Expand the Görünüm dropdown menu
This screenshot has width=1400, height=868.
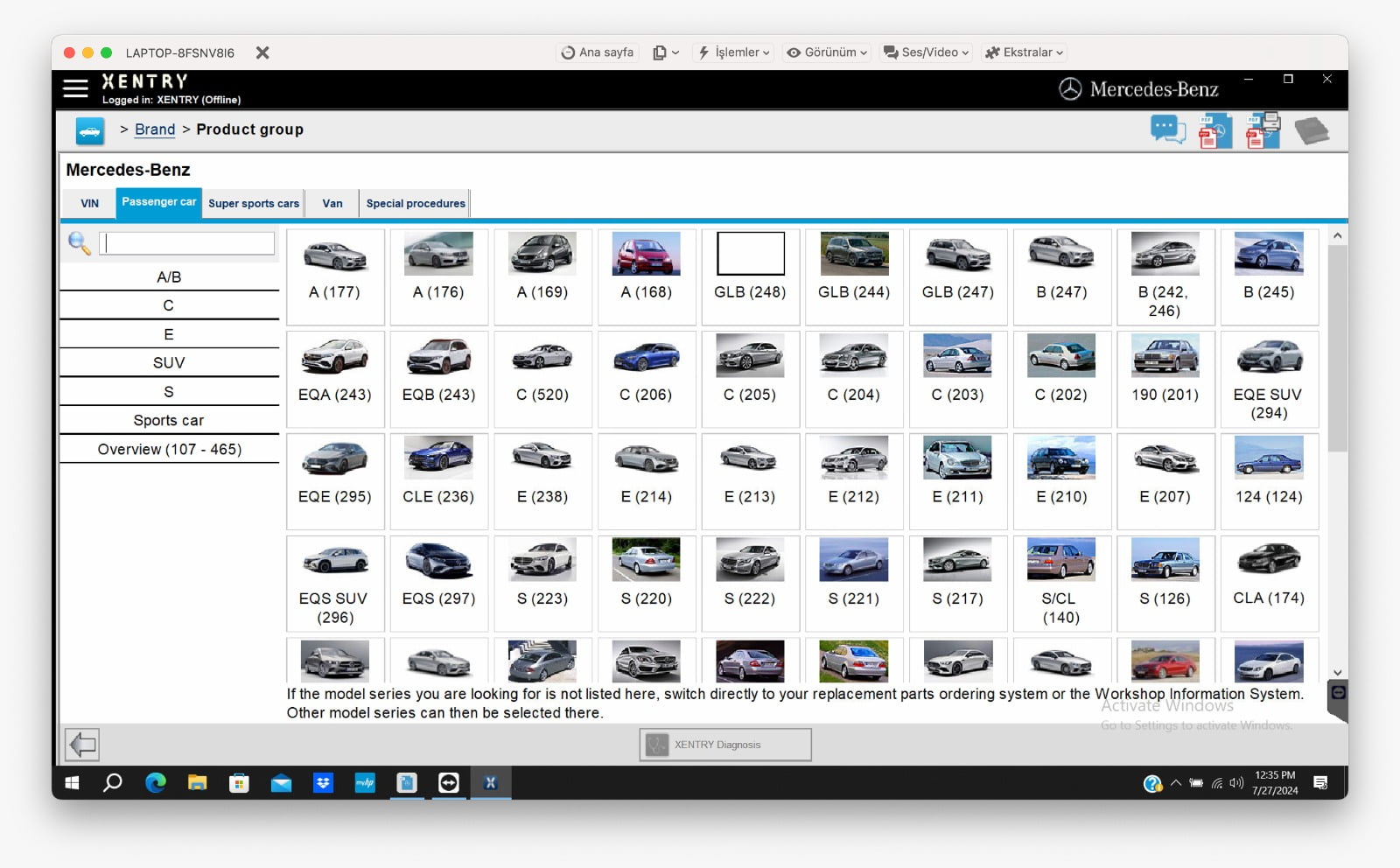tap(827, 52)
